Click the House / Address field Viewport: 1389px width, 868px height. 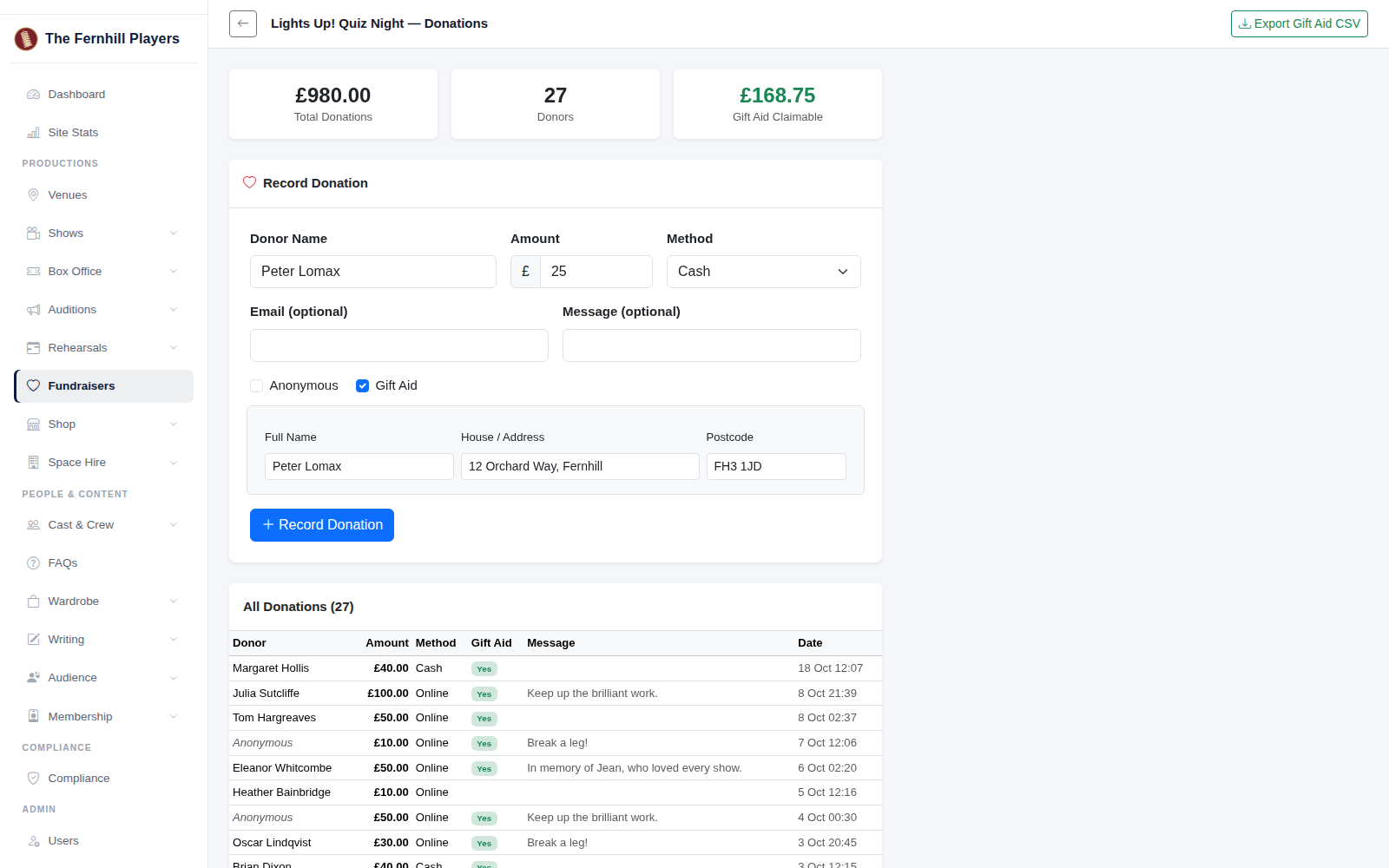[580, 466]
